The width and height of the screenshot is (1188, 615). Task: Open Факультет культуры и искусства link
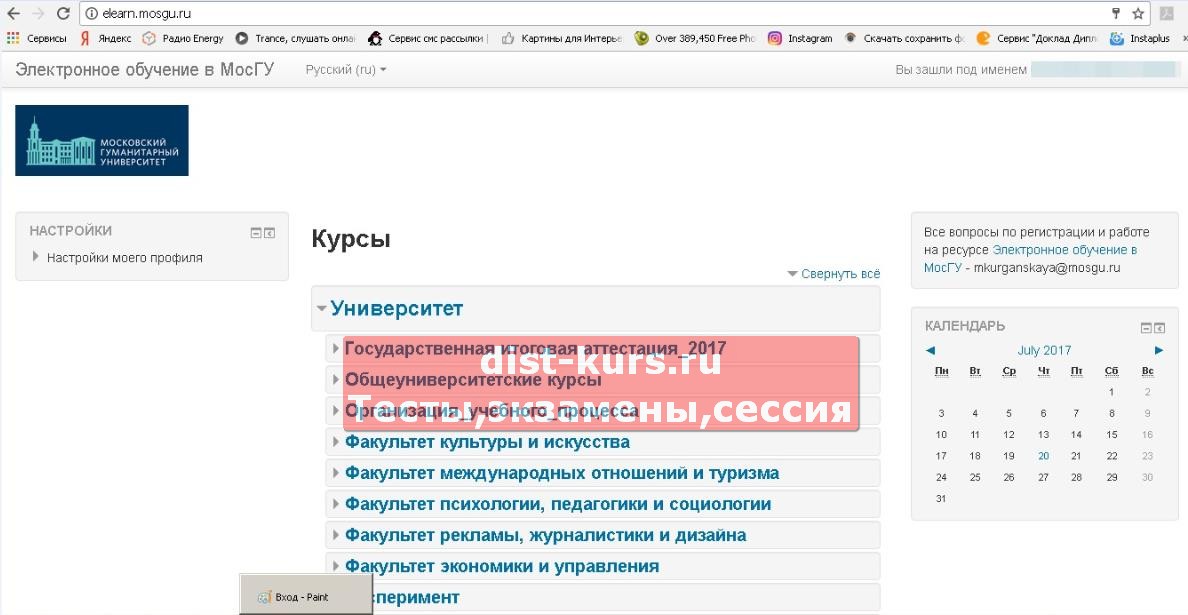(487, 442)
